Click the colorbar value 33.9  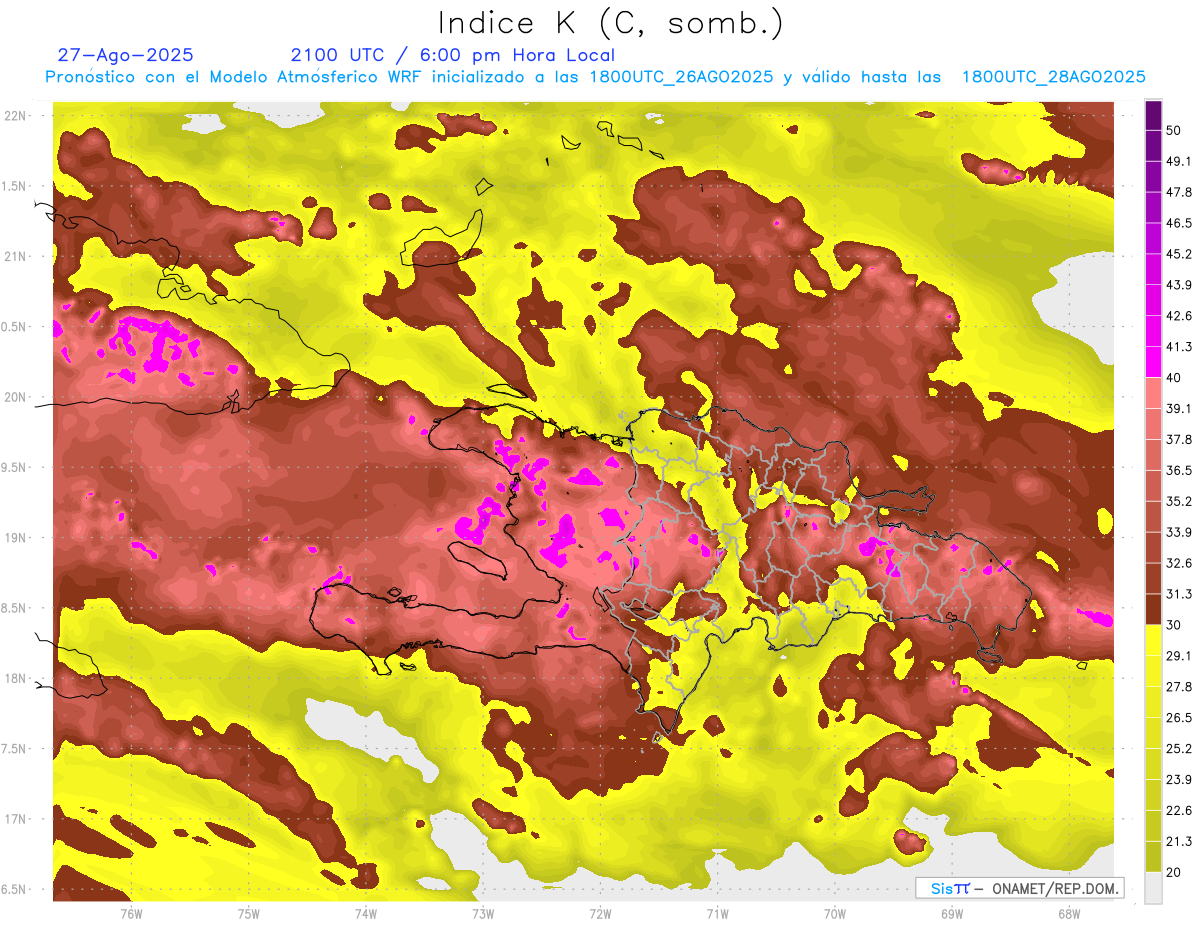tap(1178, 532)
